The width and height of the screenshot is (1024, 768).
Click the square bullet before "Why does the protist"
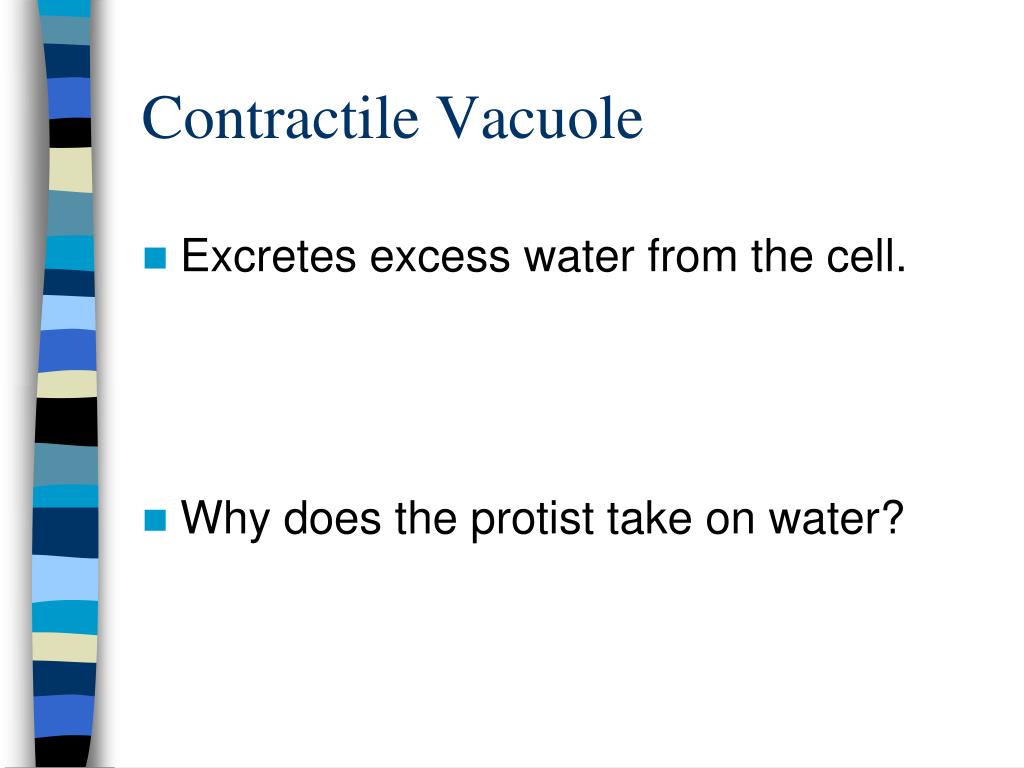click(x=155, y=520)
